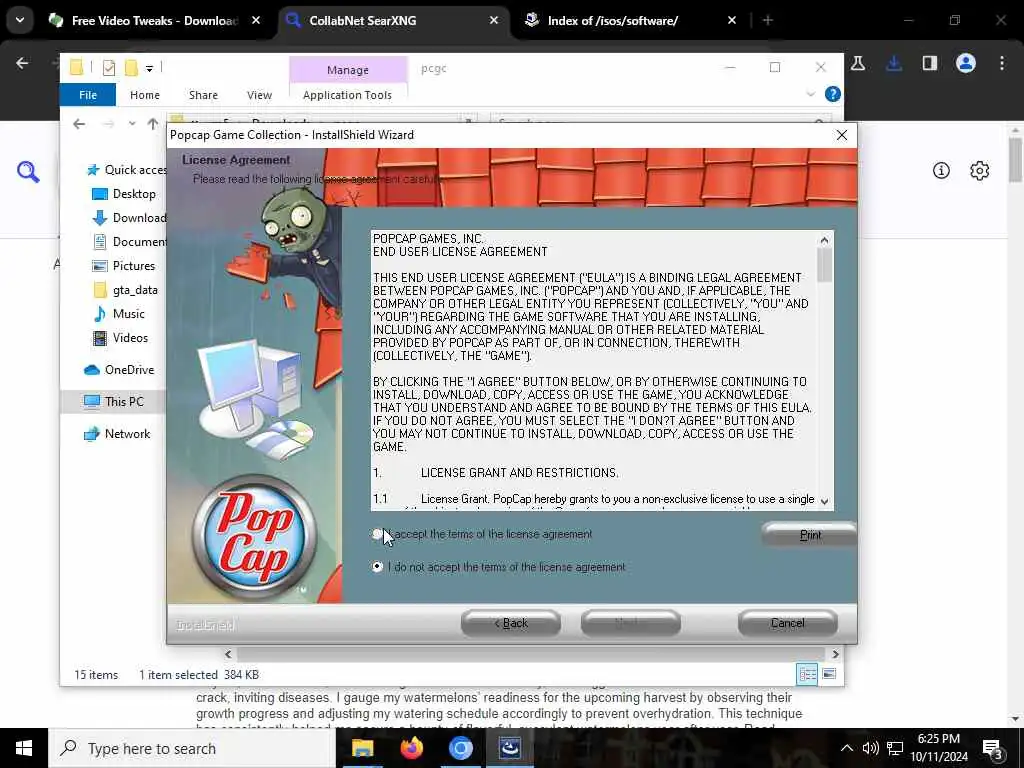Go back in File Explorer
Image resolution: width=1024 pixels, height=768 pixels.
click(79, 124)
